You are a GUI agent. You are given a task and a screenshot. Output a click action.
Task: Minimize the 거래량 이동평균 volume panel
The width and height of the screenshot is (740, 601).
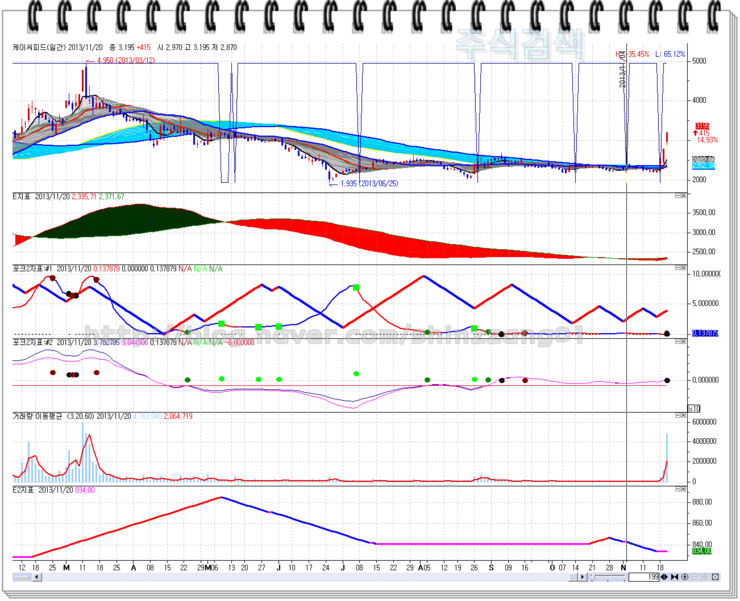pyautogui.click(x=678, y=415)
